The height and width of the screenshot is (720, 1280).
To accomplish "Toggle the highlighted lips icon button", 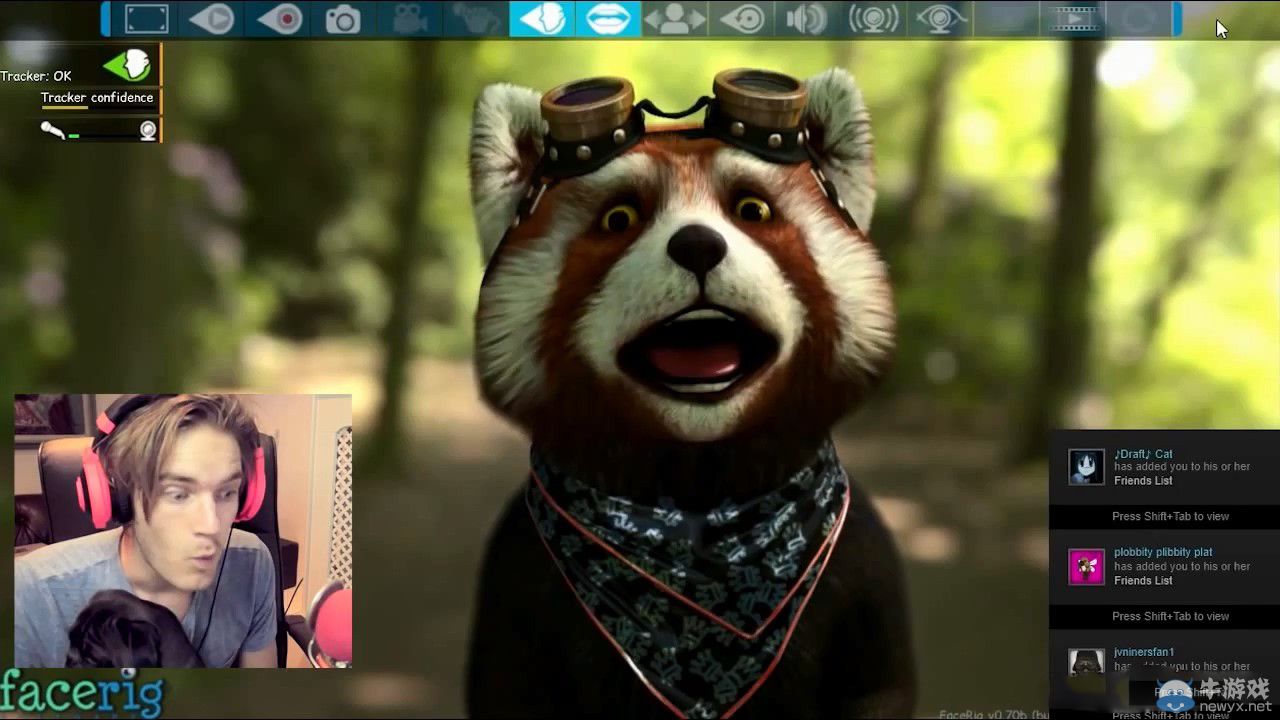I will point(608,19).
